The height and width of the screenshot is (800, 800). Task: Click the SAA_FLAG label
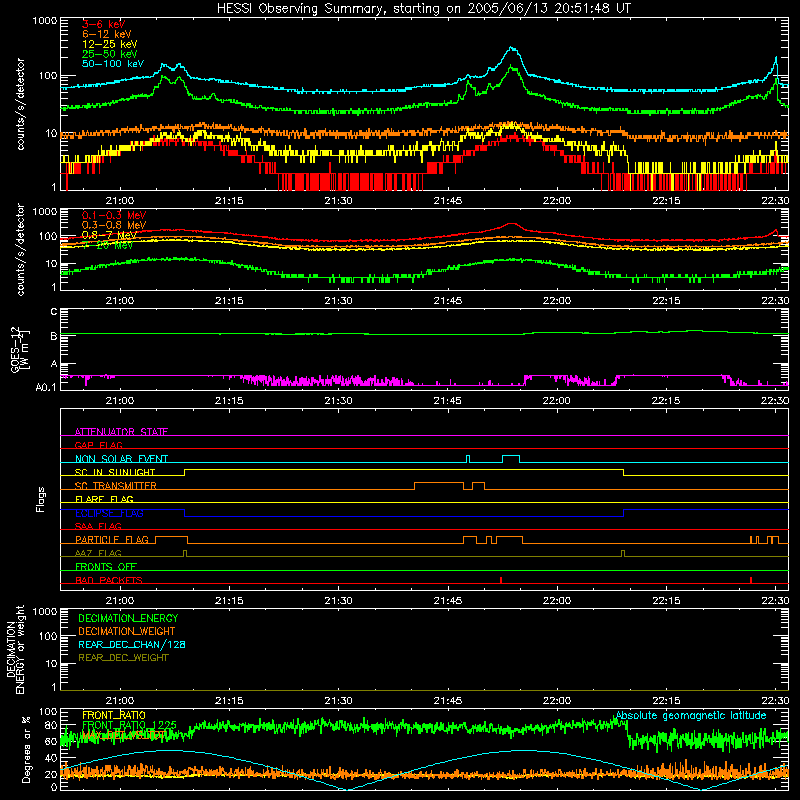pos(98,526)
